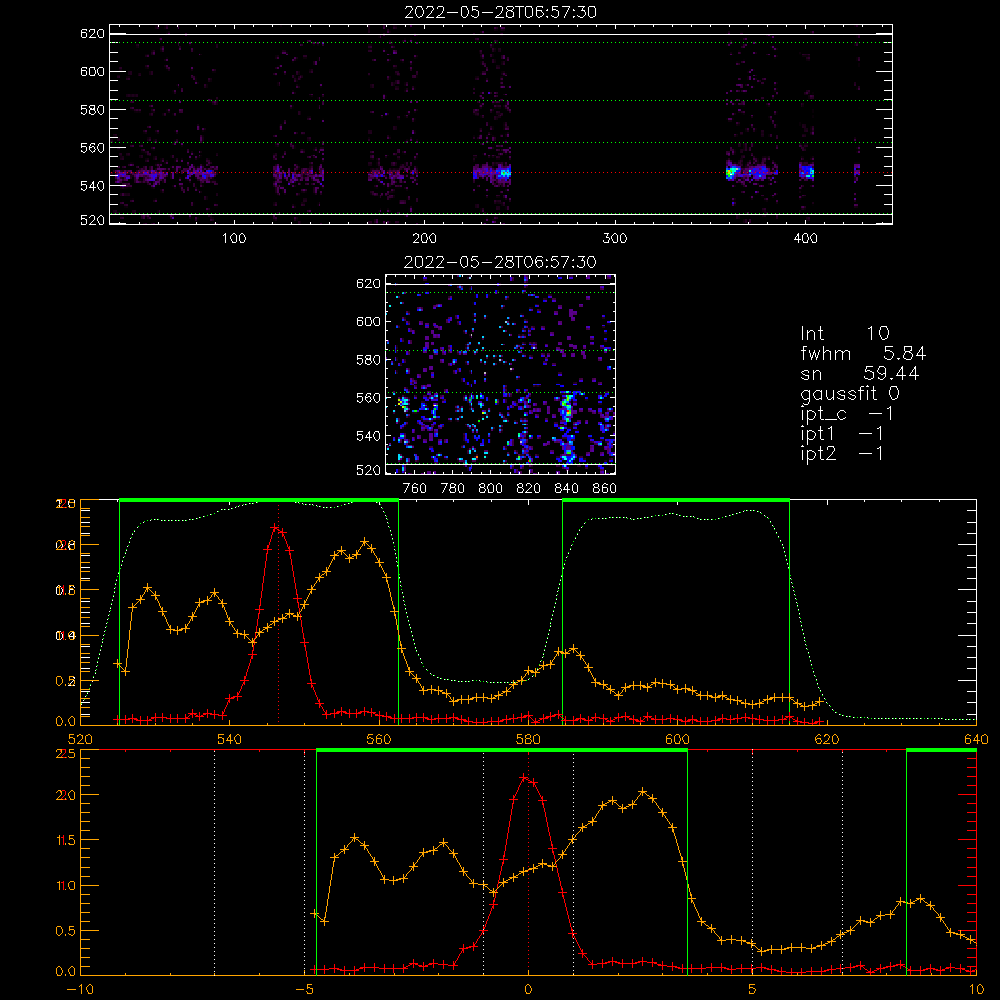Click the top spectrogram title timestamp 2022-05-28T06:57:30
Screen dimensions: 1000x1000
click(x=500, y=12)
